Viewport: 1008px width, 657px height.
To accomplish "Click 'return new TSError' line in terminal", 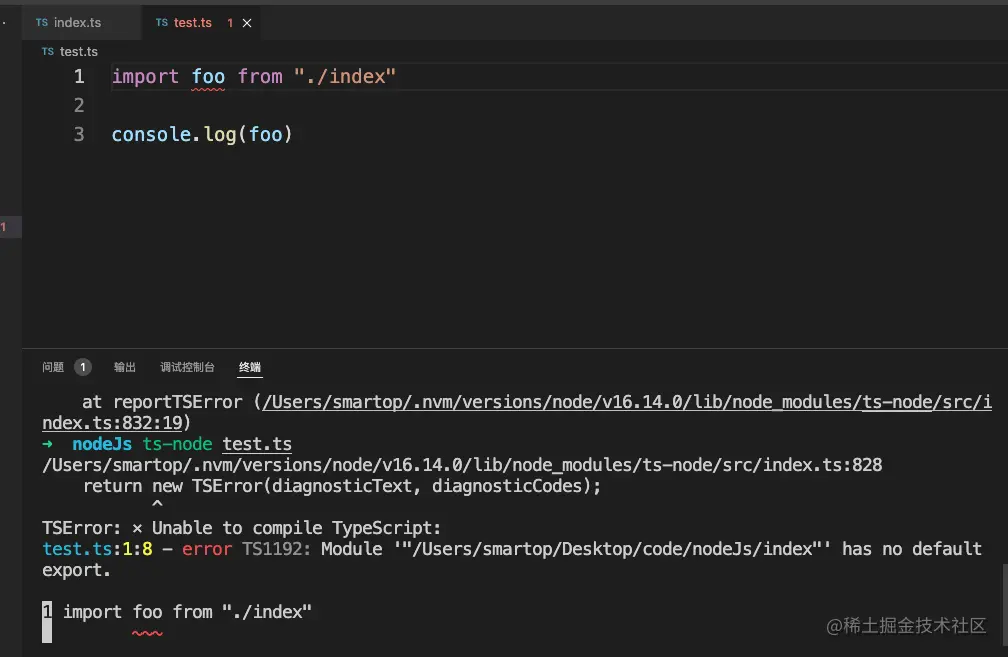I will coord(342,486).
